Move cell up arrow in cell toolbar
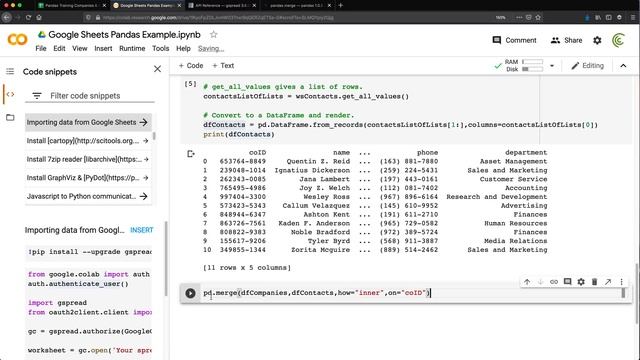Image resolution: width=640 pixels, height=360 pixels. click(527, 282)
